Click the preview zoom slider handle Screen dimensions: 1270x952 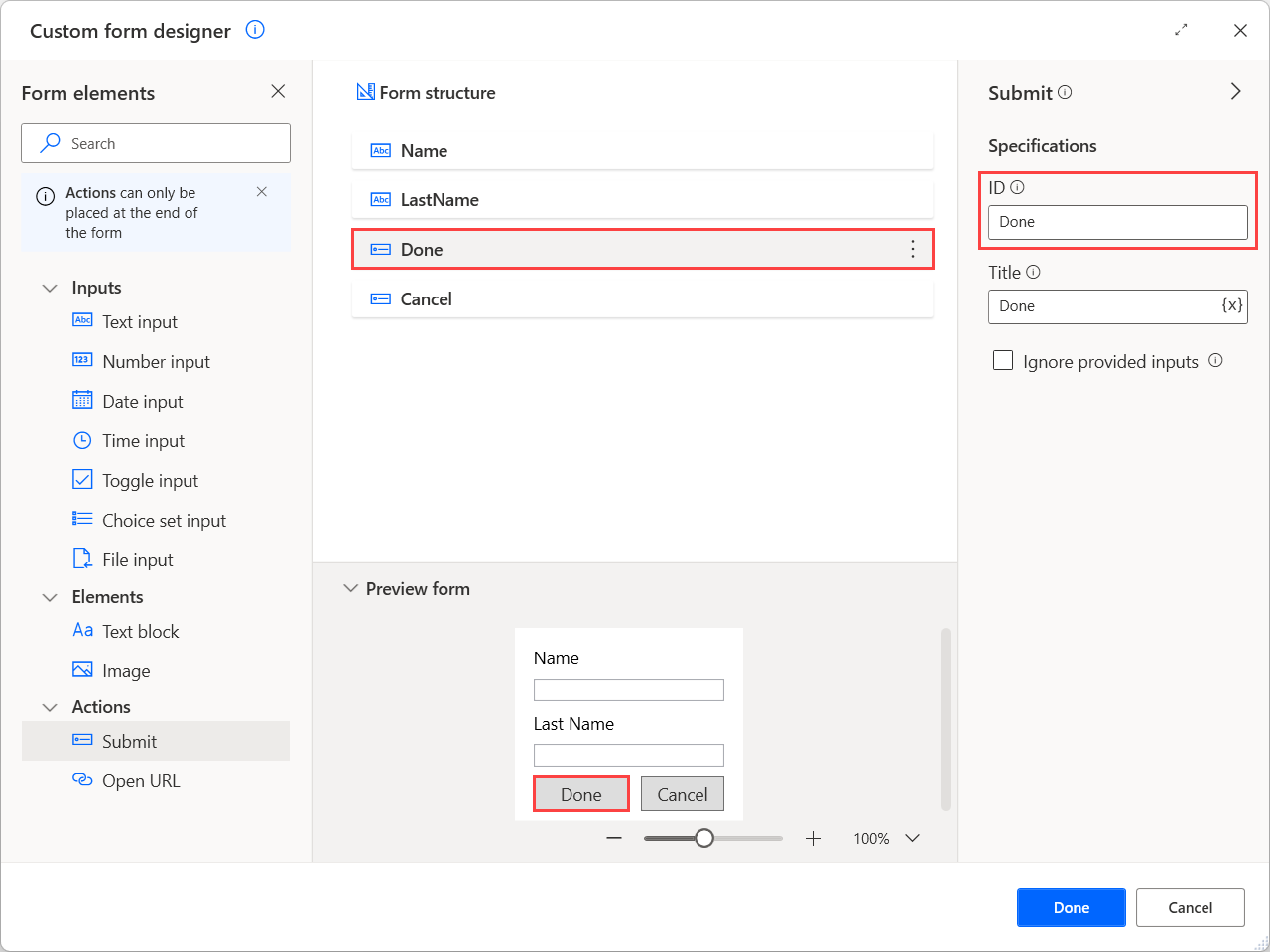(x=704, y=839)
